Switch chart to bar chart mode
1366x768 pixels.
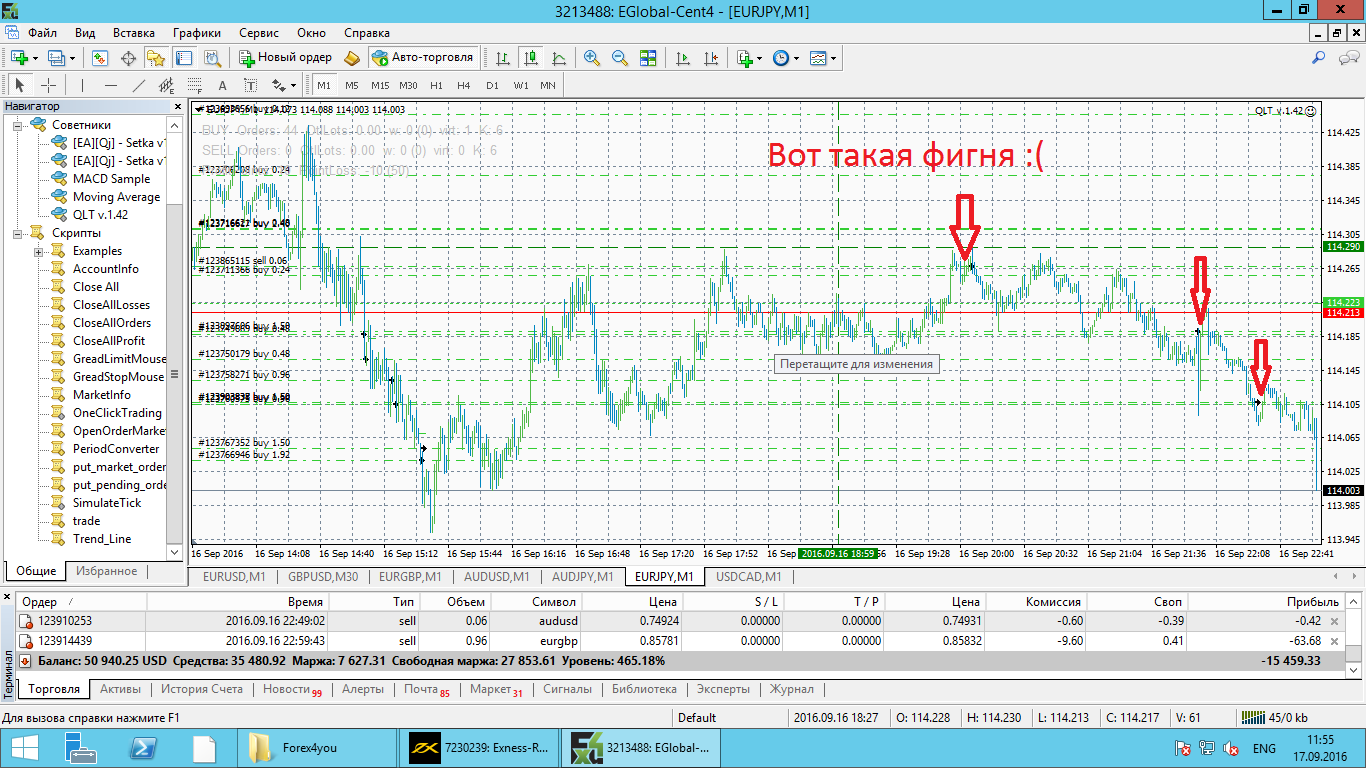(502, 58)
